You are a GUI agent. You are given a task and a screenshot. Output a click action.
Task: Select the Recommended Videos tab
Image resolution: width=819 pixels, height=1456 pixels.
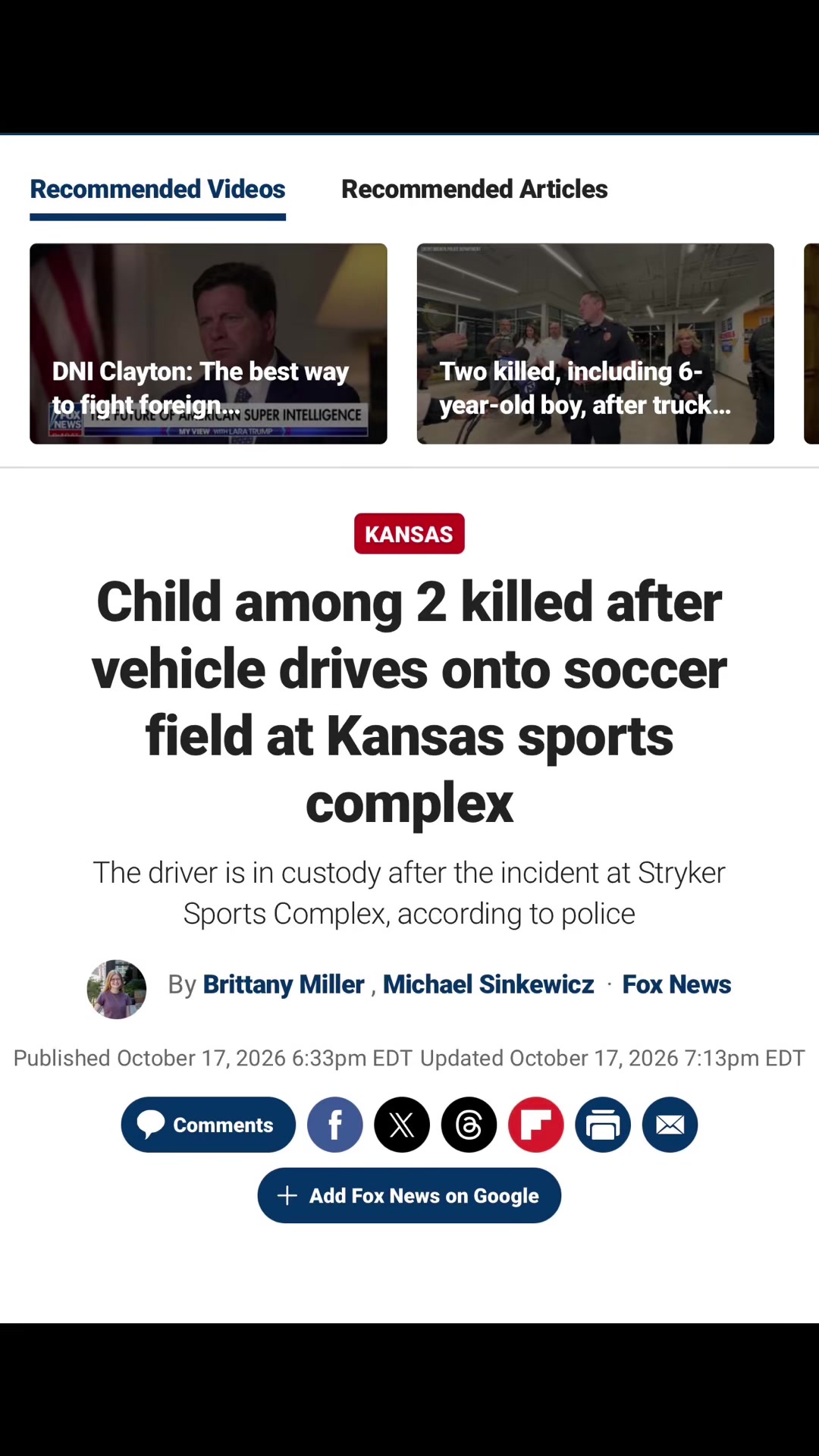click(x=158, y=189)
